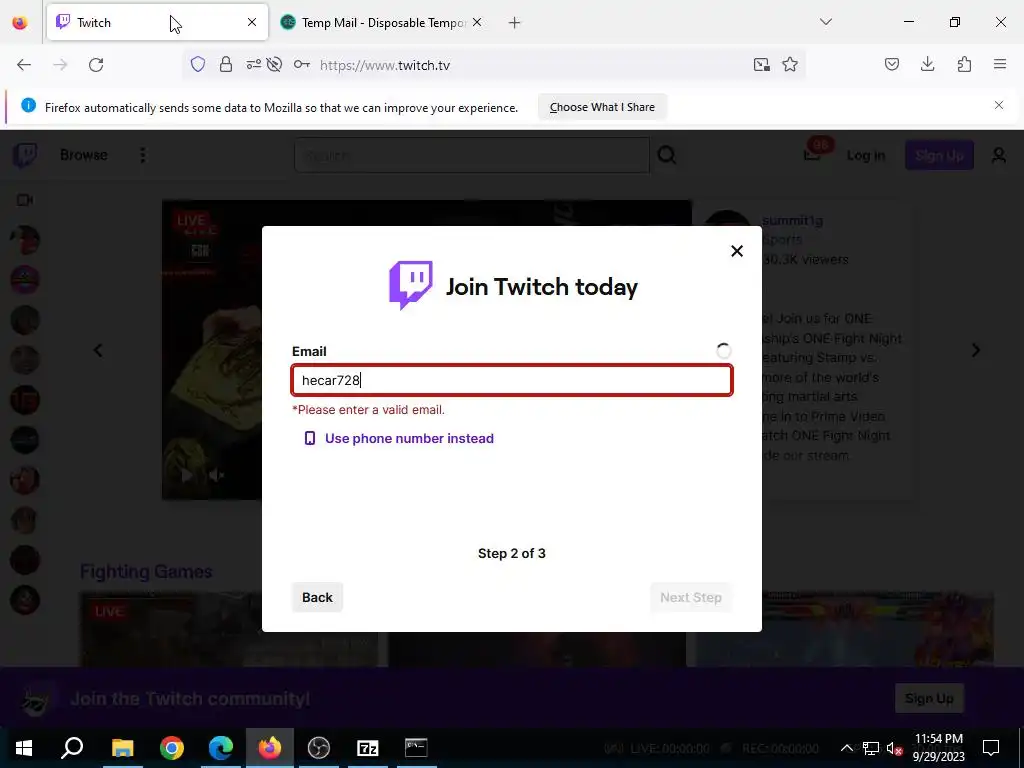
Task: Click Sign Up in Twitch header
Action: pyautogui.click(x=939, y=155)
